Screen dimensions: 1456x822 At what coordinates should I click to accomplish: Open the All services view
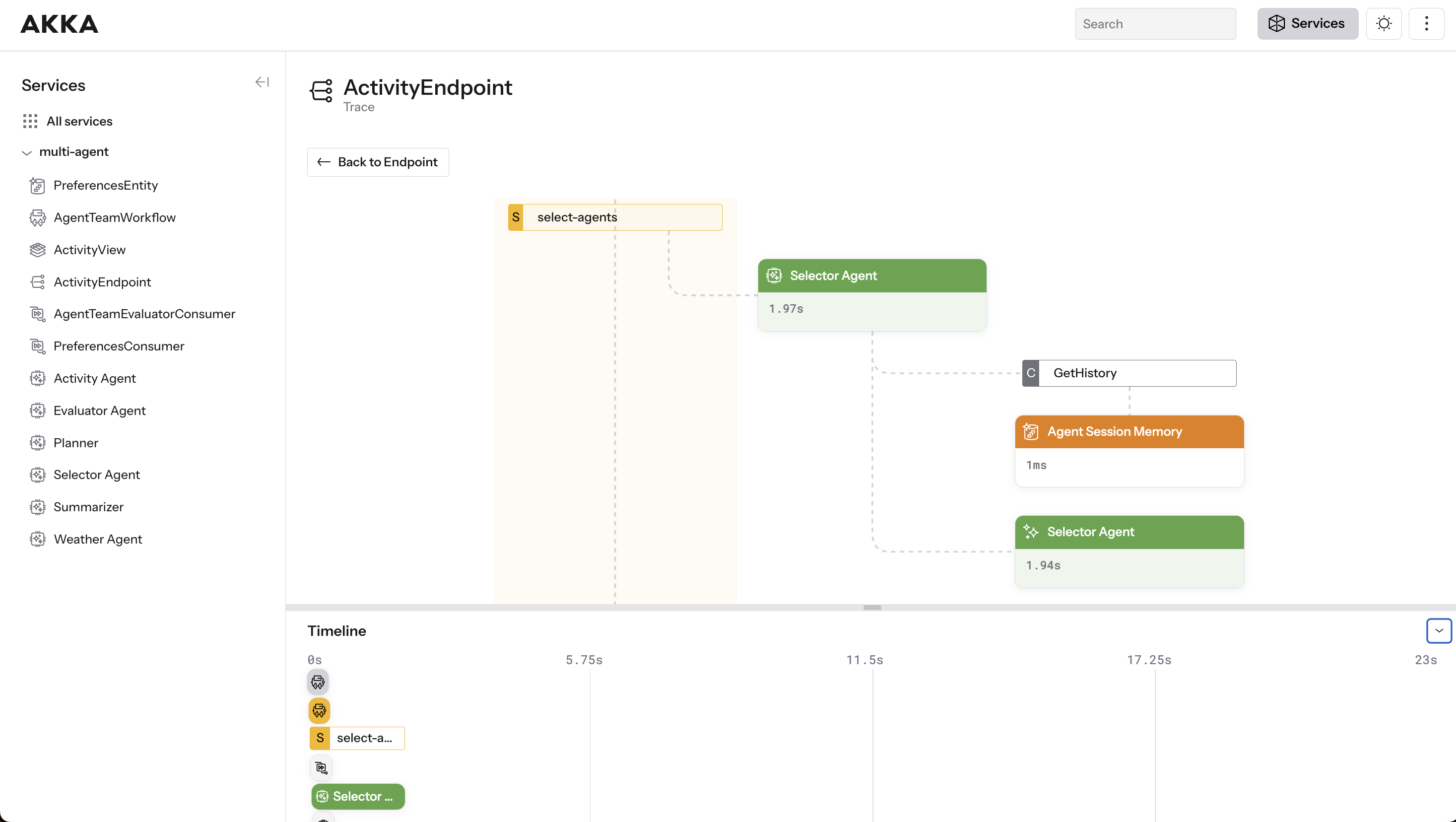[x=79, y=121]
